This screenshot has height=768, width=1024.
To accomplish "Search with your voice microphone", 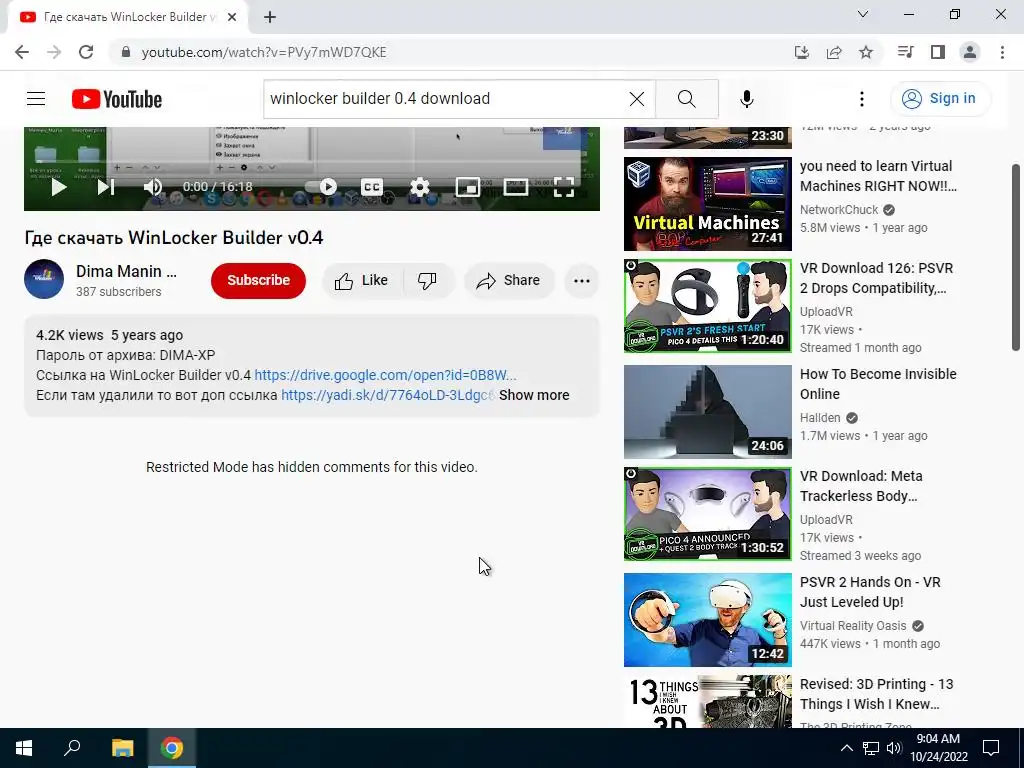I will pos(746,99).
